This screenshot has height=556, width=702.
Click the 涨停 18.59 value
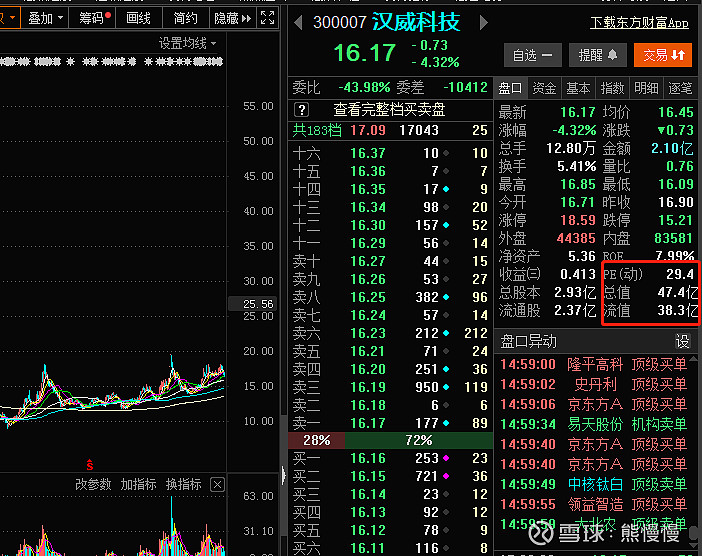pyautogui.click(x=578, y=220)
